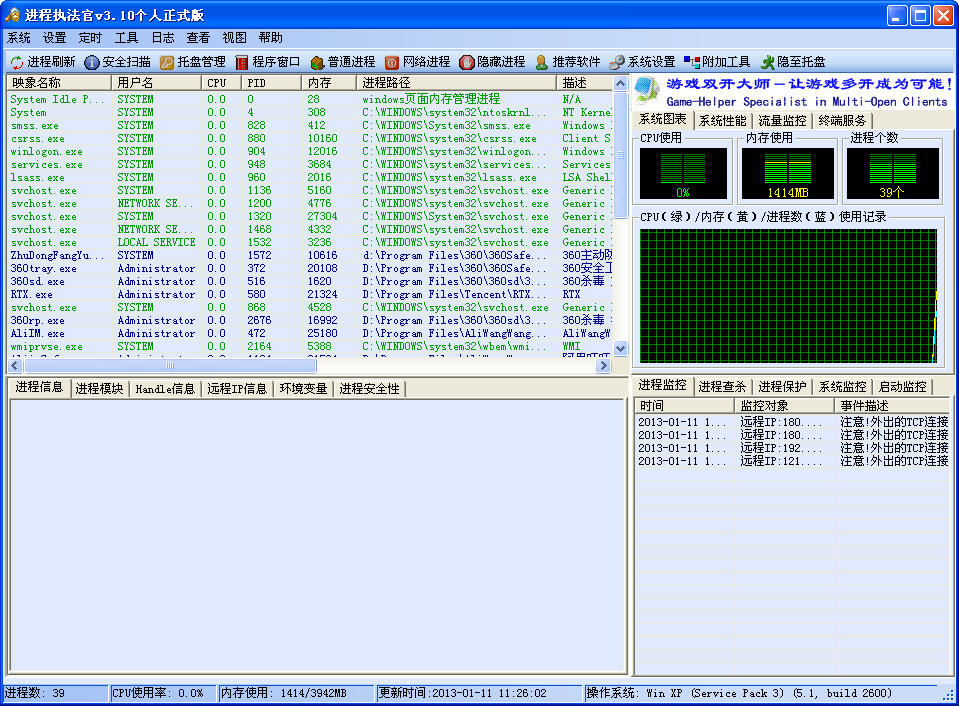
Task: Click the application icon in the title bar
Action: pyautogui.click(x=12, y=15)
